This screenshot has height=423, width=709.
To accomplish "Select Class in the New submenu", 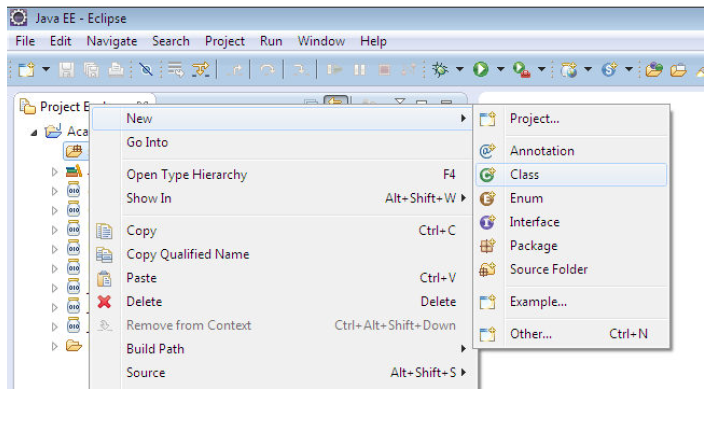I will coord(572,175).
